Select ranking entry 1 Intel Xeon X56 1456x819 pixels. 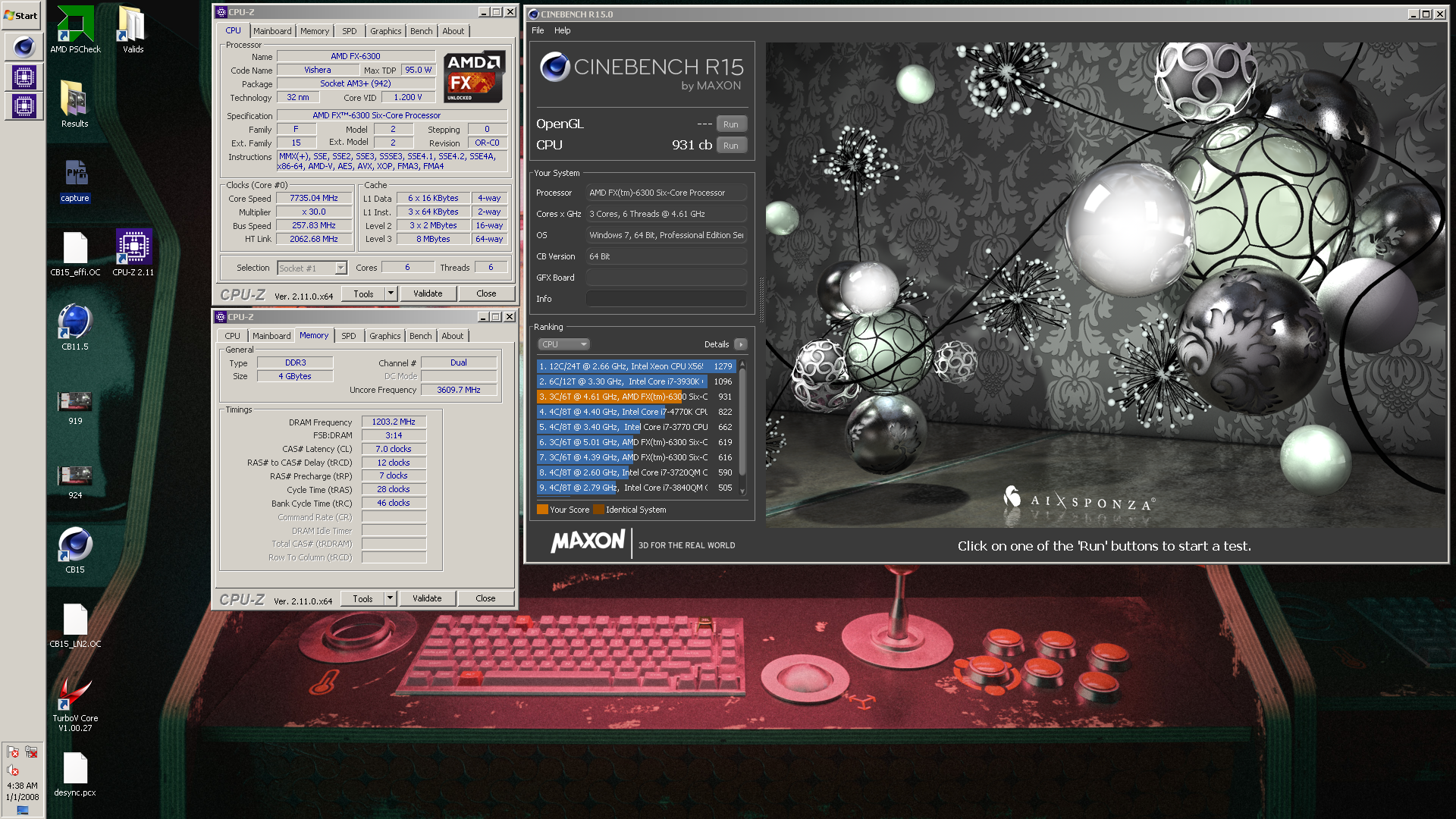click(636, 366)
